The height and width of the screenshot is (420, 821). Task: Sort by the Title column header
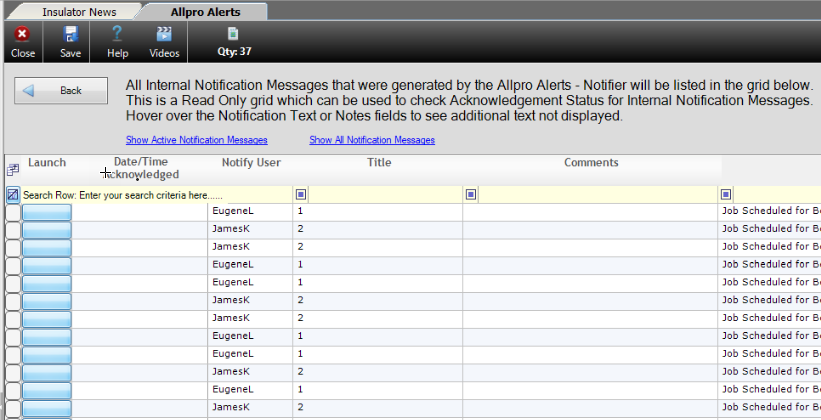pyautogui.click(x=379, y=162)
